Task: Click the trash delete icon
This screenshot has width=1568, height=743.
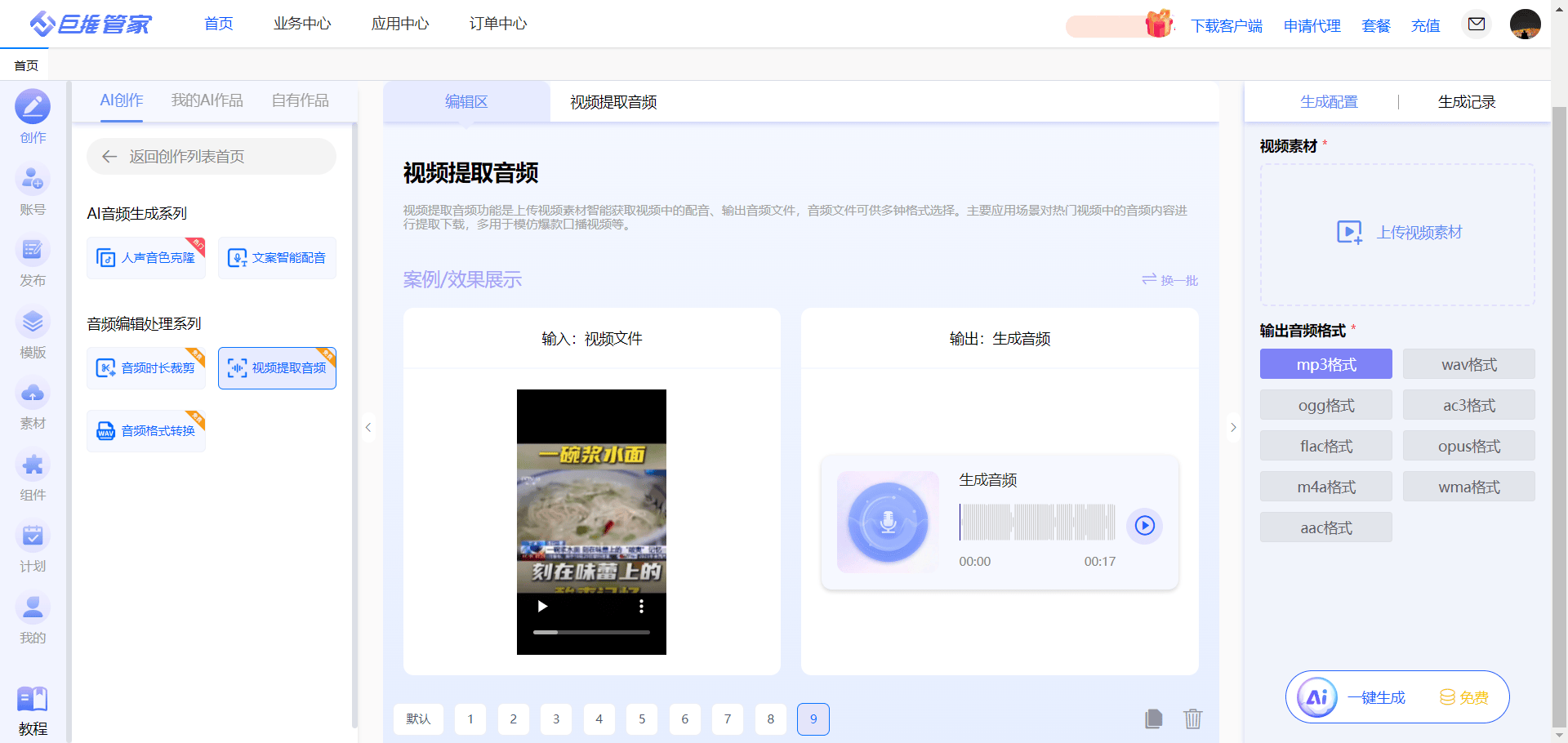Action: point(1192,719)
